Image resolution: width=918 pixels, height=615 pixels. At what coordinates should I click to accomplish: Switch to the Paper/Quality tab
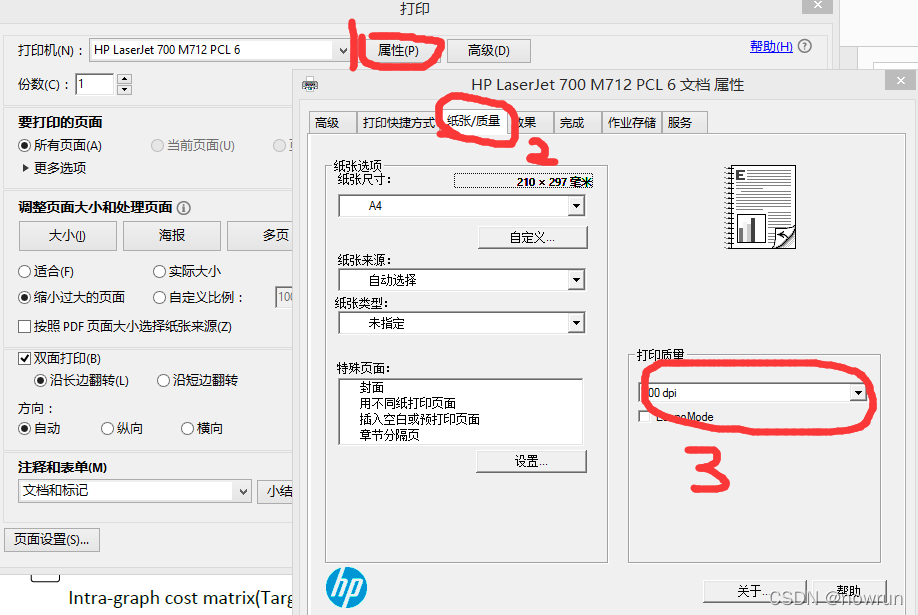tap(474, 121)
